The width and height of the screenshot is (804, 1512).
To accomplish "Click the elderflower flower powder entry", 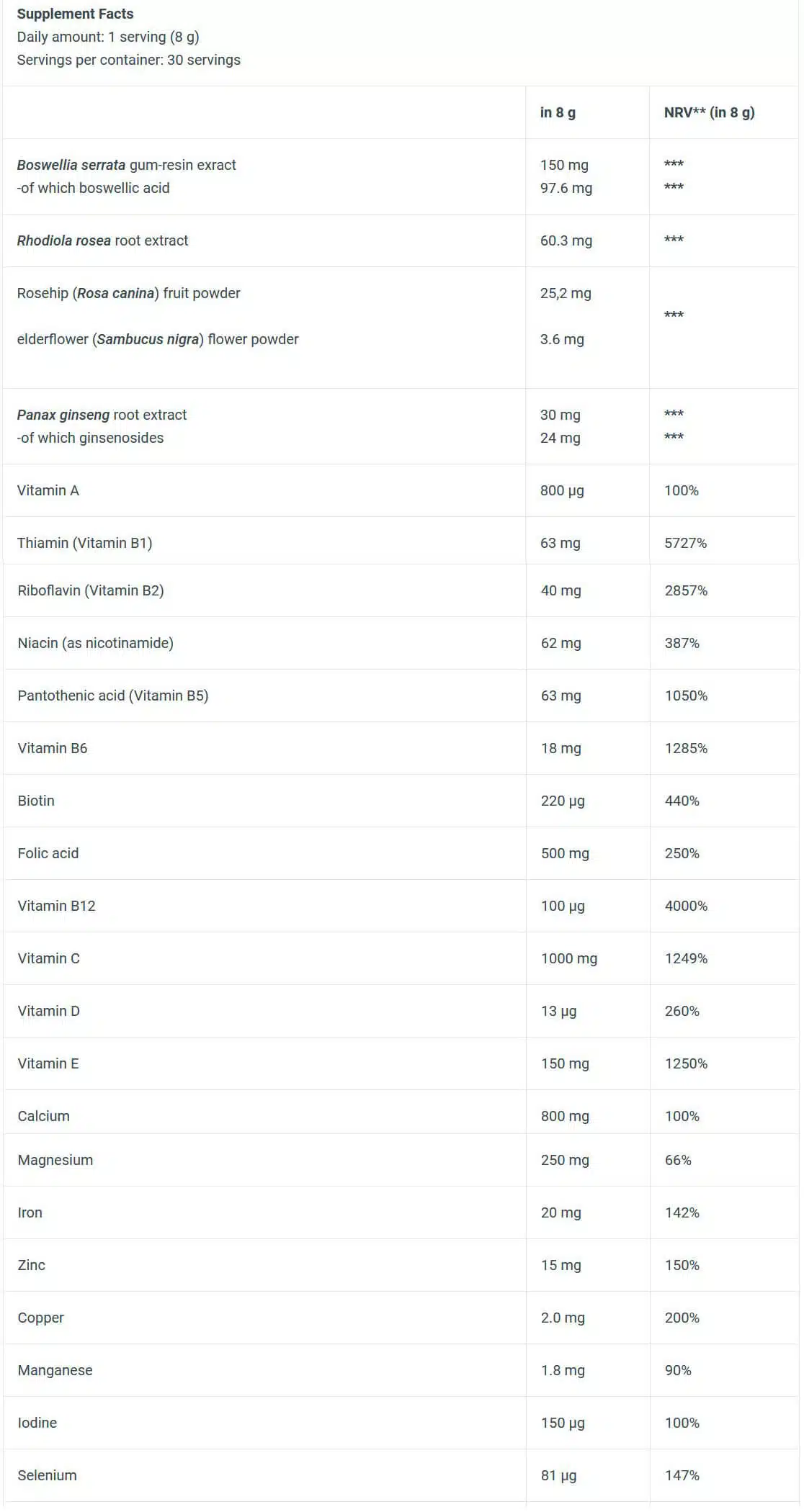I will tap(157, 339).
